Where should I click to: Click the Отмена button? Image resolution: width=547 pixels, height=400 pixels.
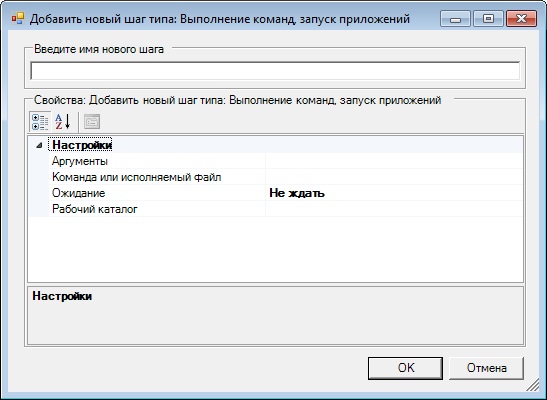pos(486,368)
